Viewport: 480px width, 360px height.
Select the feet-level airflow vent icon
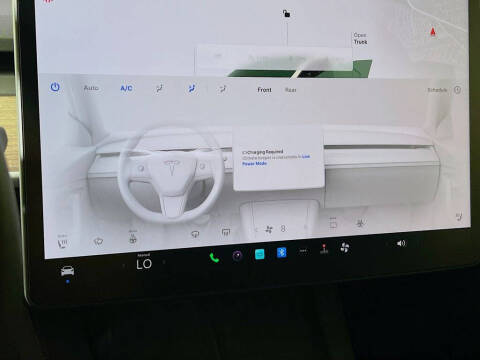coord(223,89)
